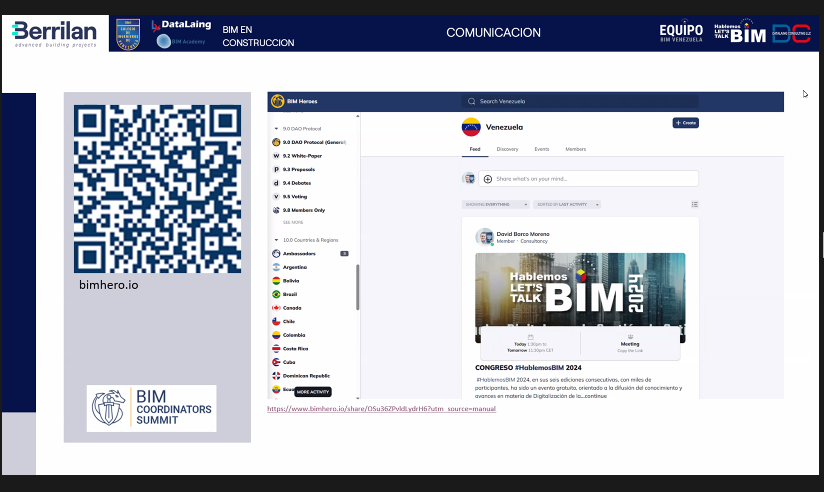Screen dimensions: 824x492
Task: Click the 'Consultancy' label under author name
Action: 534,241
